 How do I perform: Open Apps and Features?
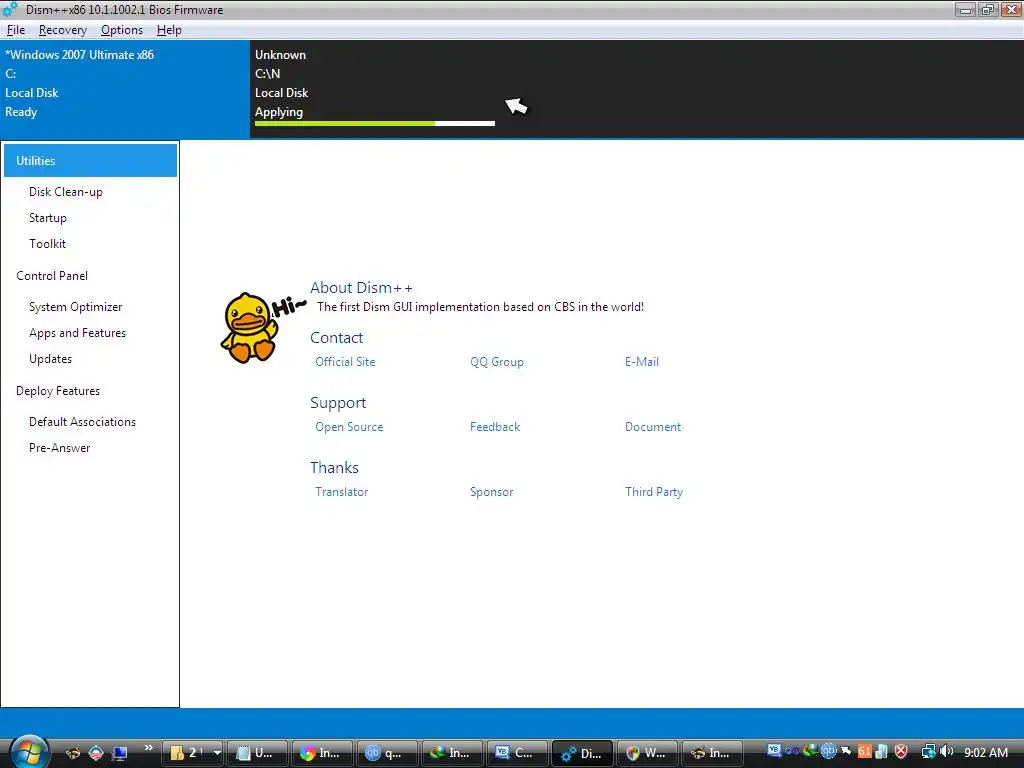coord(78,333)
